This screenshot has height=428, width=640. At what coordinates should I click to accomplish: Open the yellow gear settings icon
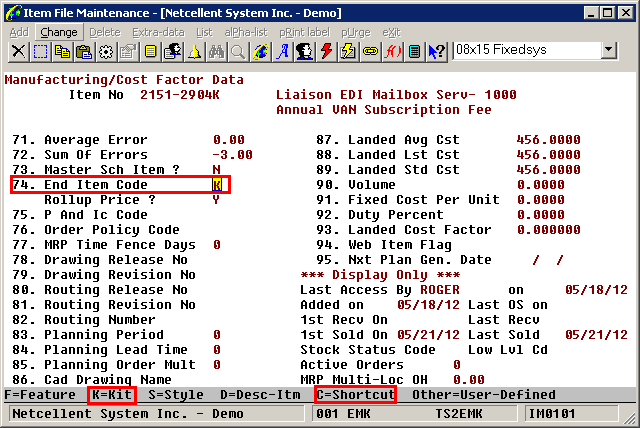107,52
